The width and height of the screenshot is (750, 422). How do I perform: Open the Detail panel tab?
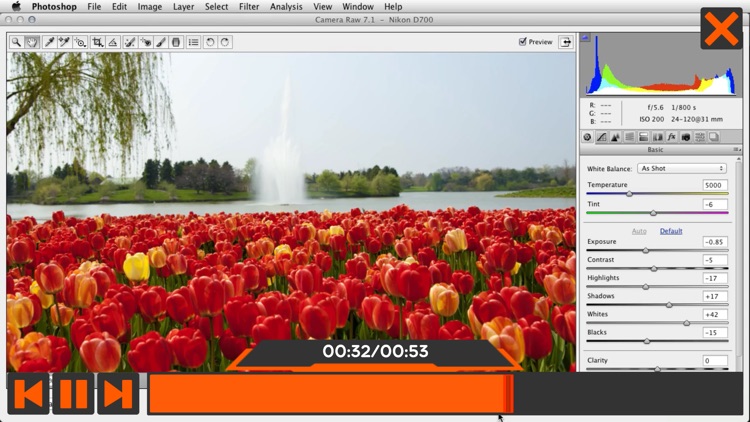(x=615, y=137)
